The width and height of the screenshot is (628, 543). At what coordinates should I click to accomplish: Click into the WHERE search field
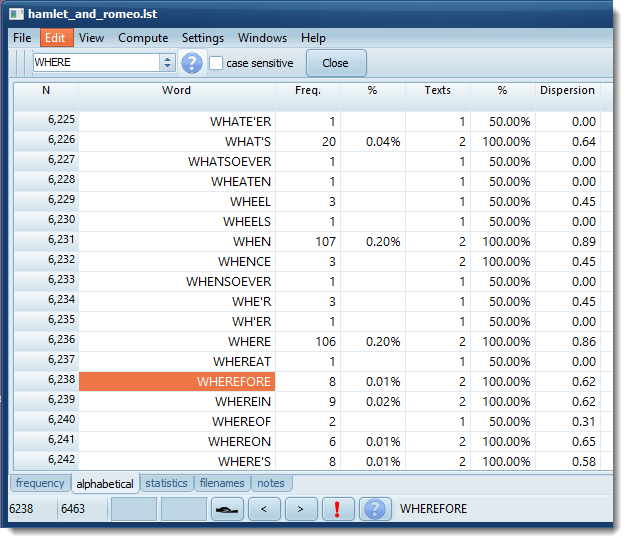coord(97,62)
